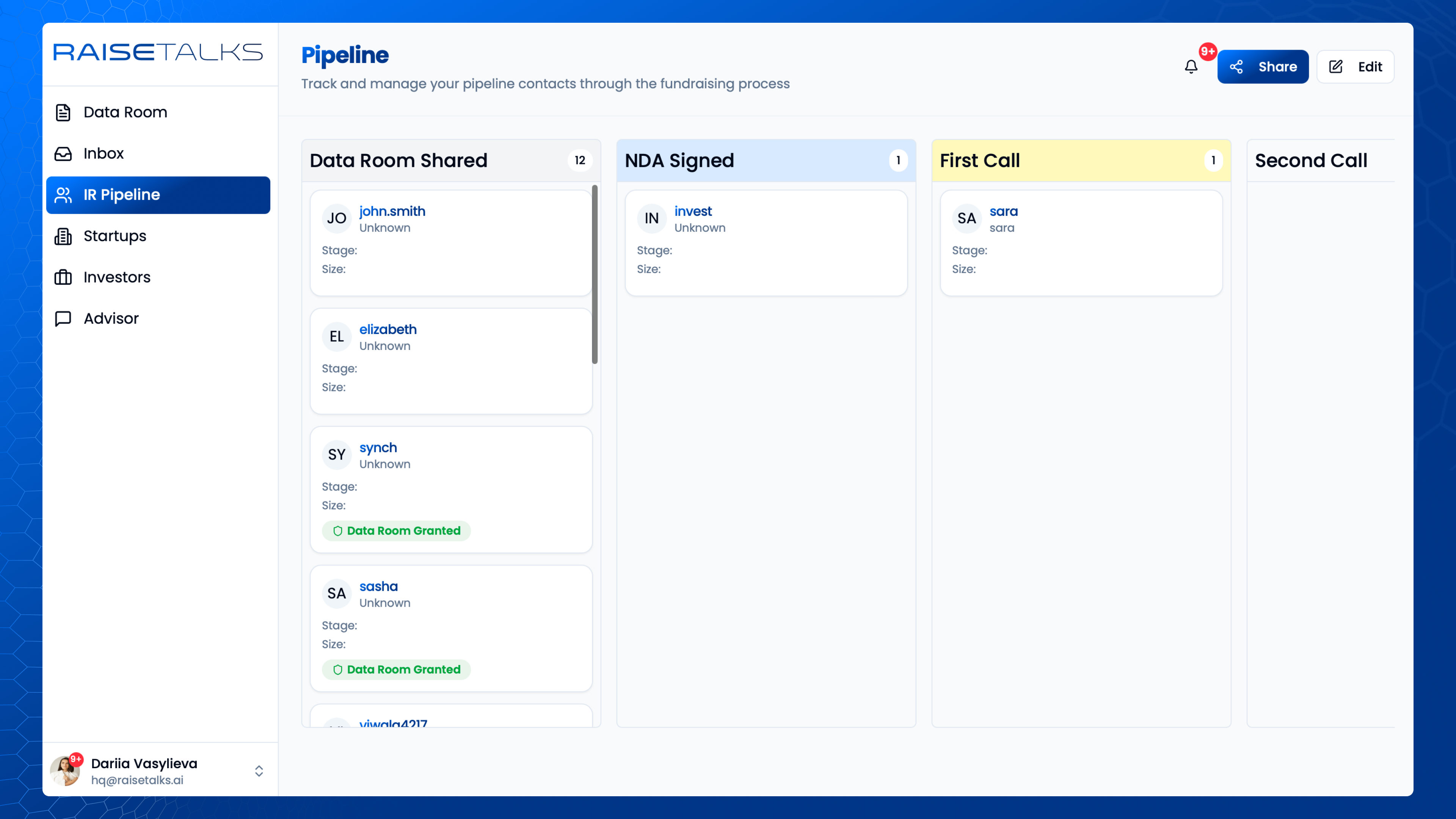1456x819 pixels.
Task: Click Dariia Vasylieva's profile avatar
Action: tap(65, 771)
